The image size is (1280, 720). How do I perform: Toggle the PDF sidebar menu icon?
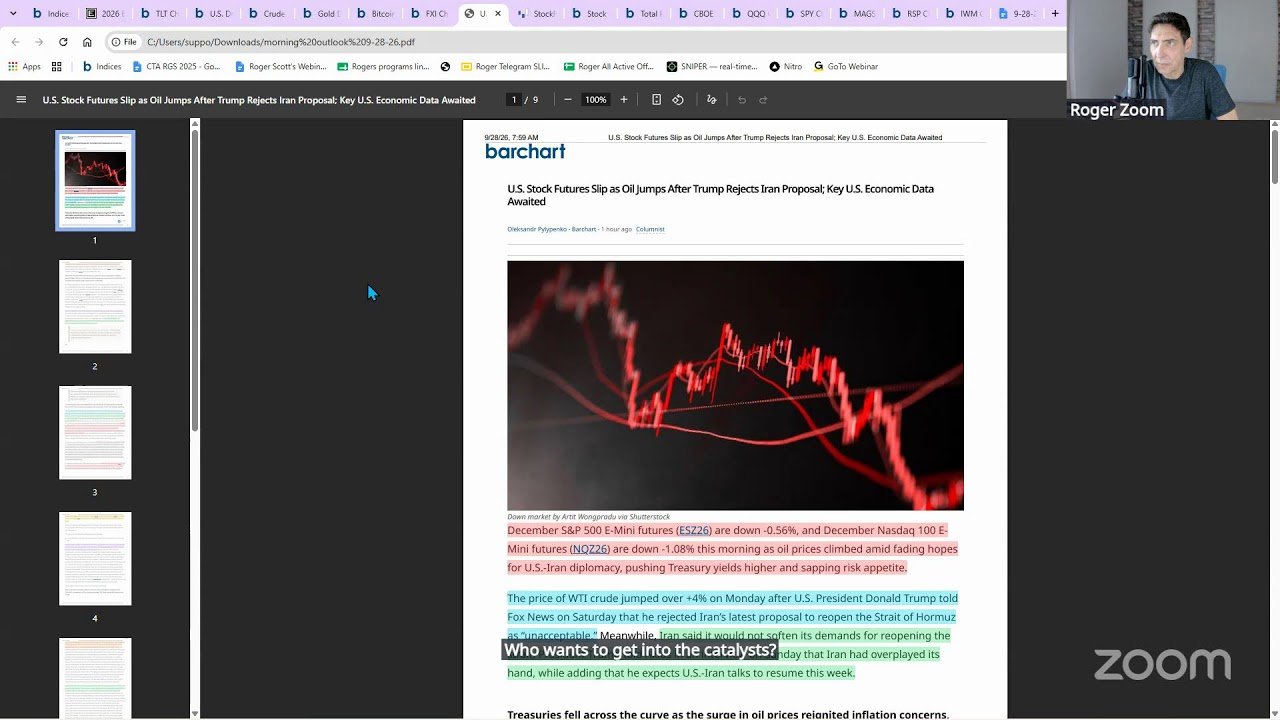tap(21, 100)
